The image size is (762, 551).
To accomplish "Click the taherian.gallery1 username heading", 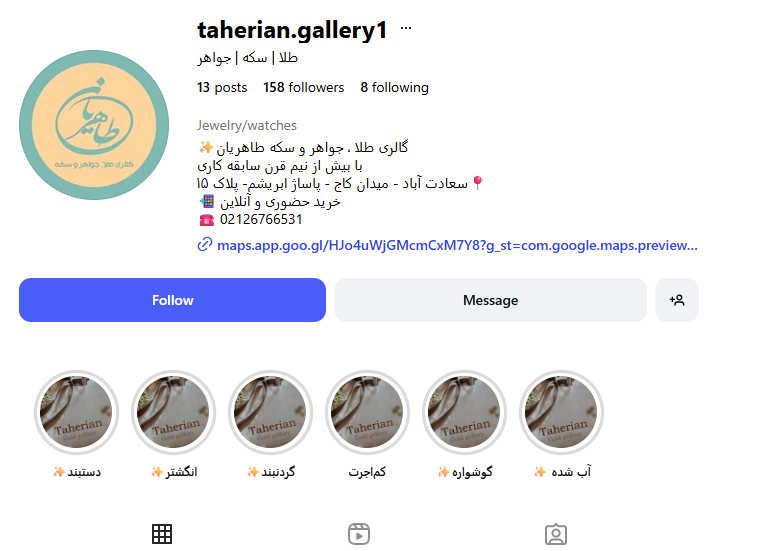I will click(292, 30).
